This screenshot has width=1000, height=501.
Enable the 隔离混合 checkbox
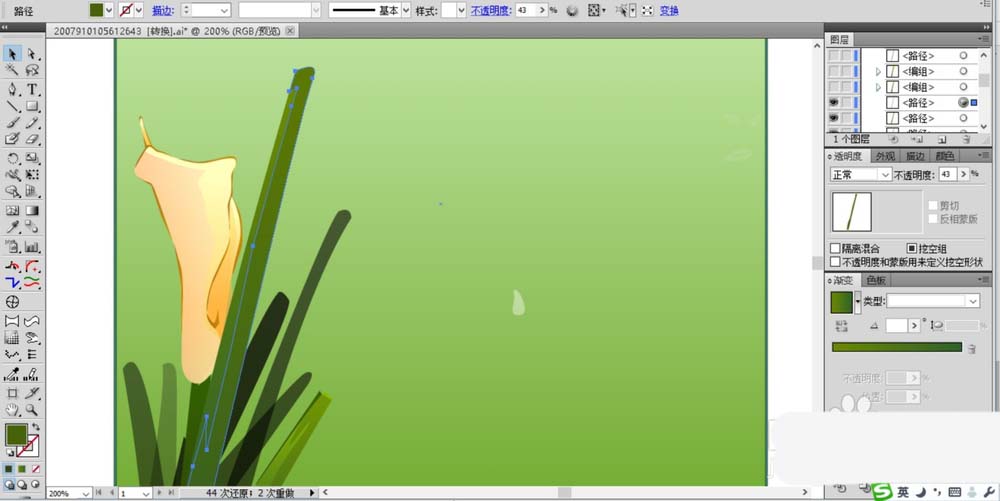tap(835, 248)
